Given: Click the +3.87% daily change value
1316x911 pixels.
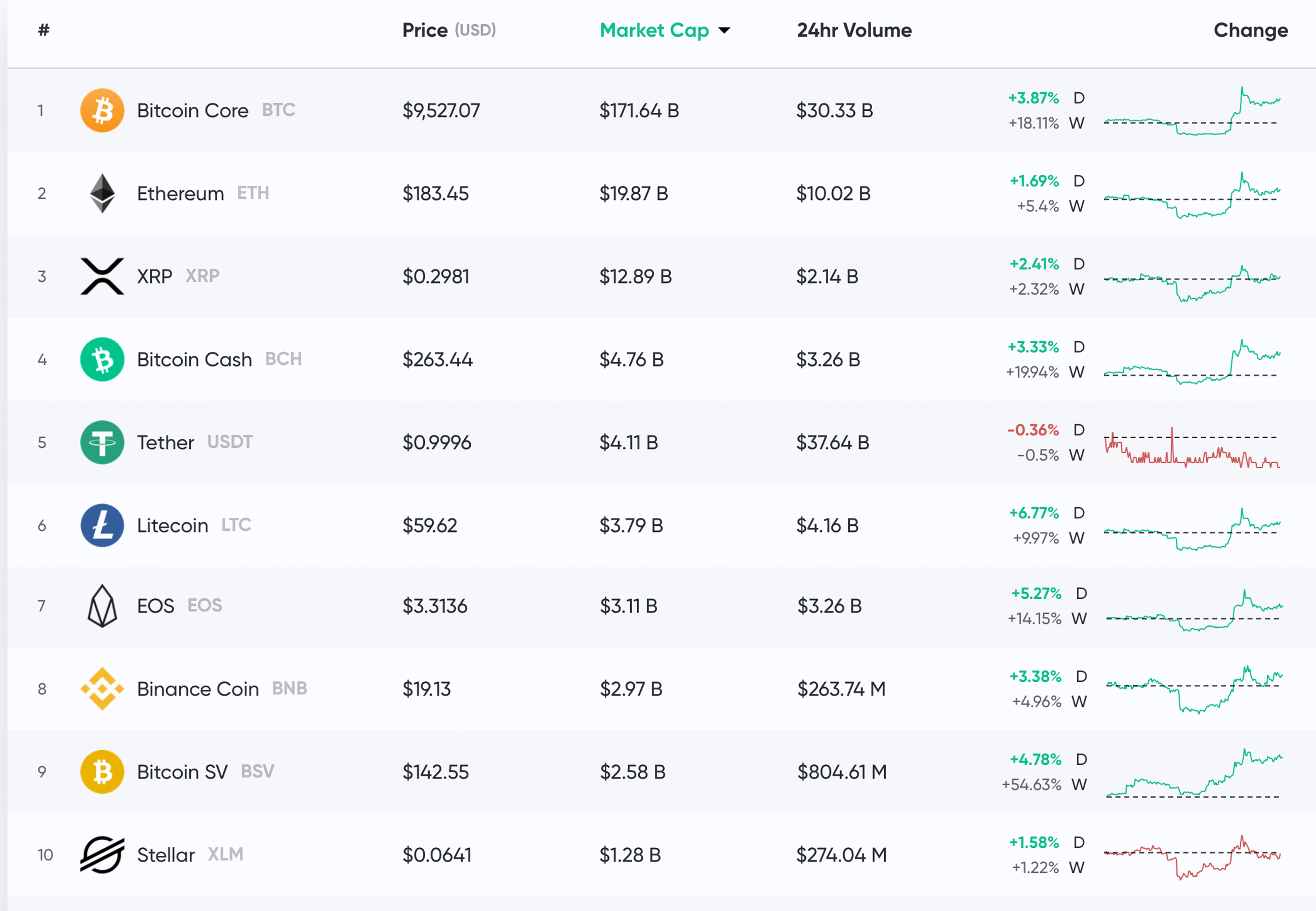Looking at the screenshot, I should click(1034, 98).
